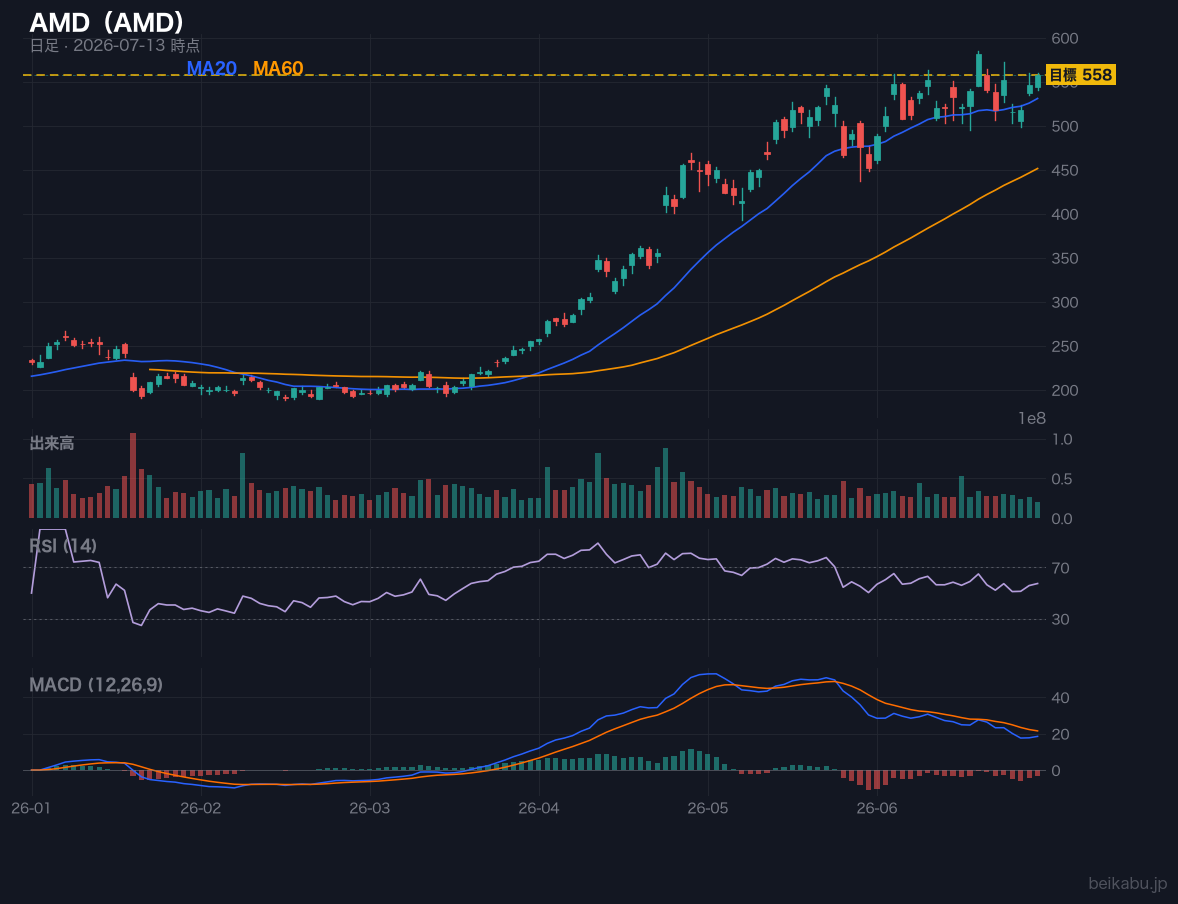Click the date subtitle '日足 · 2026-07-13 時点'

point(114,46)
